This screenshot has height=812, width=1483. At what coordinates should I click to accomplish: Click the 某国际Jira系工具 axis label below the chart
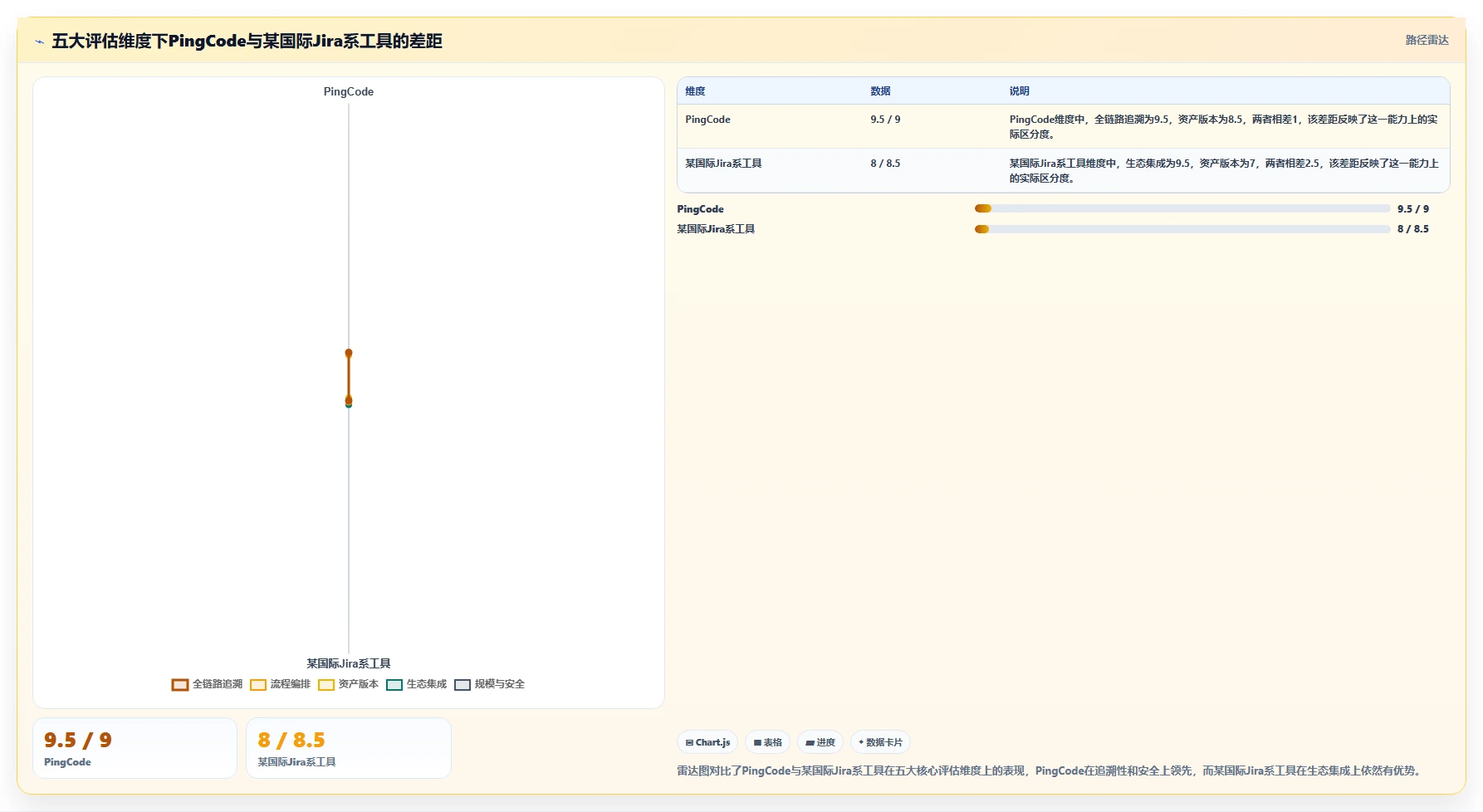coord(349,663)
